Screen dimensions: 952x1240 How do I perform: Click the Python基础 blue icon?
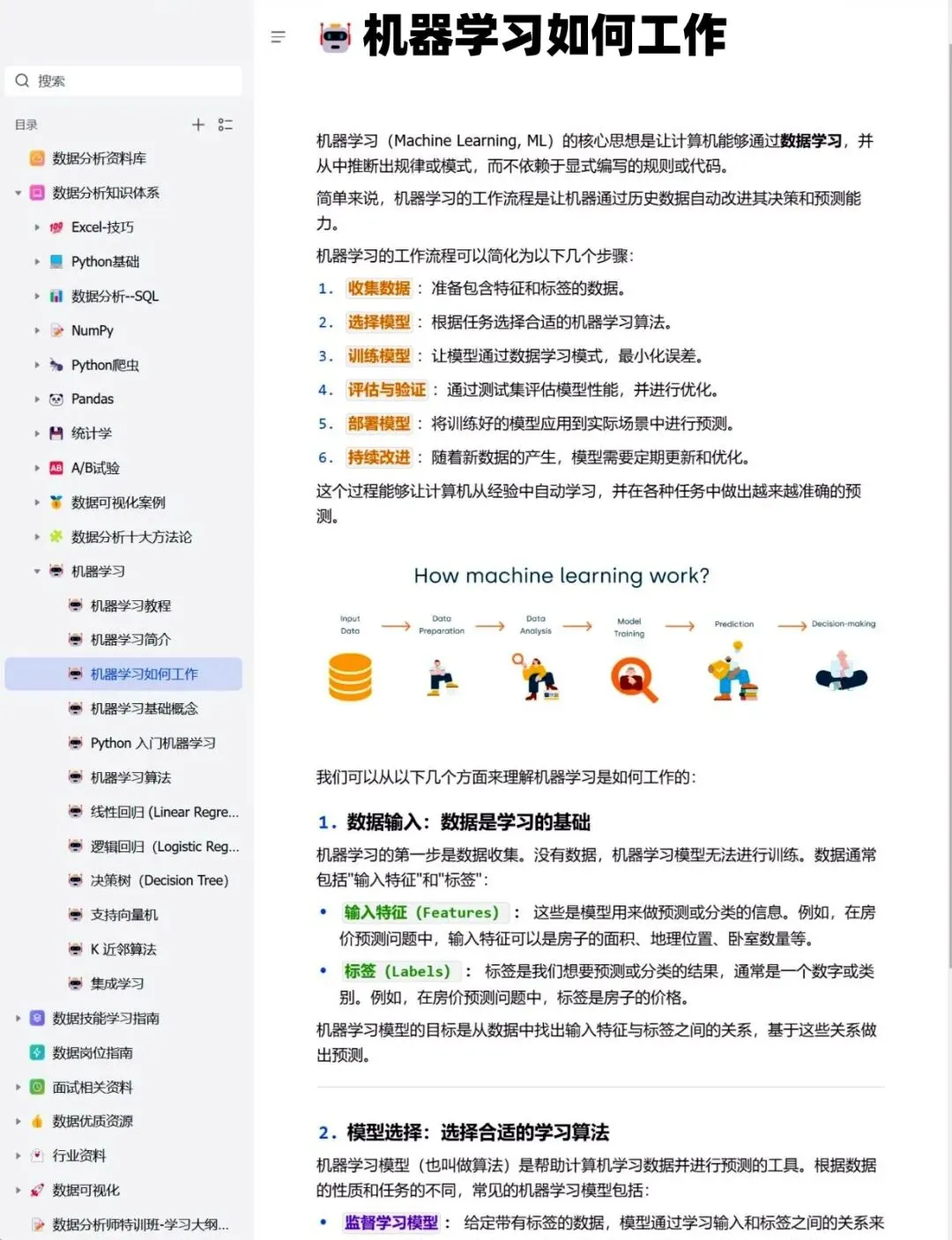56,262
